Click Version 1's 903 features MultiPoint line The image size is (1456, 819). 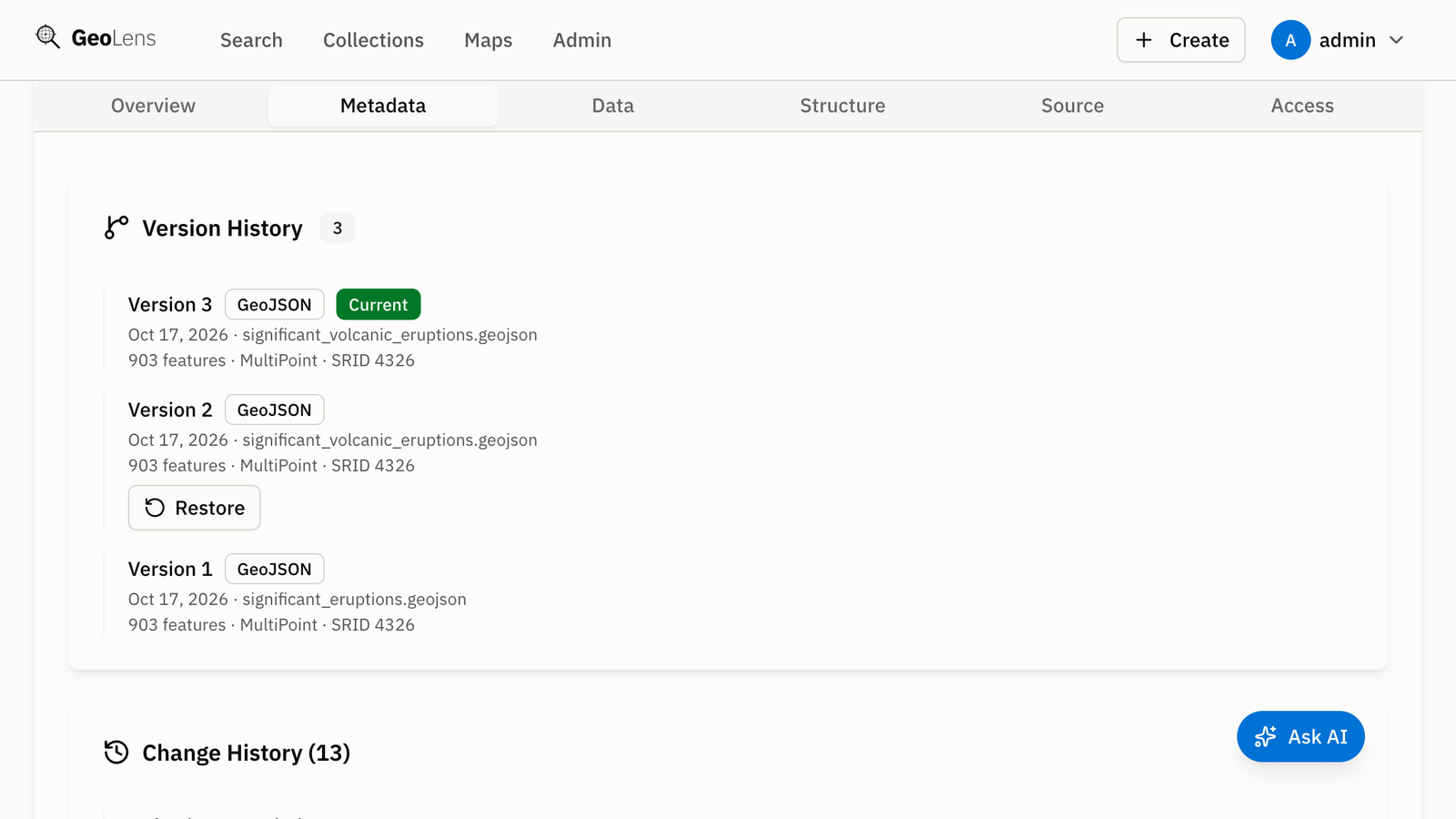tap(271, 625)
